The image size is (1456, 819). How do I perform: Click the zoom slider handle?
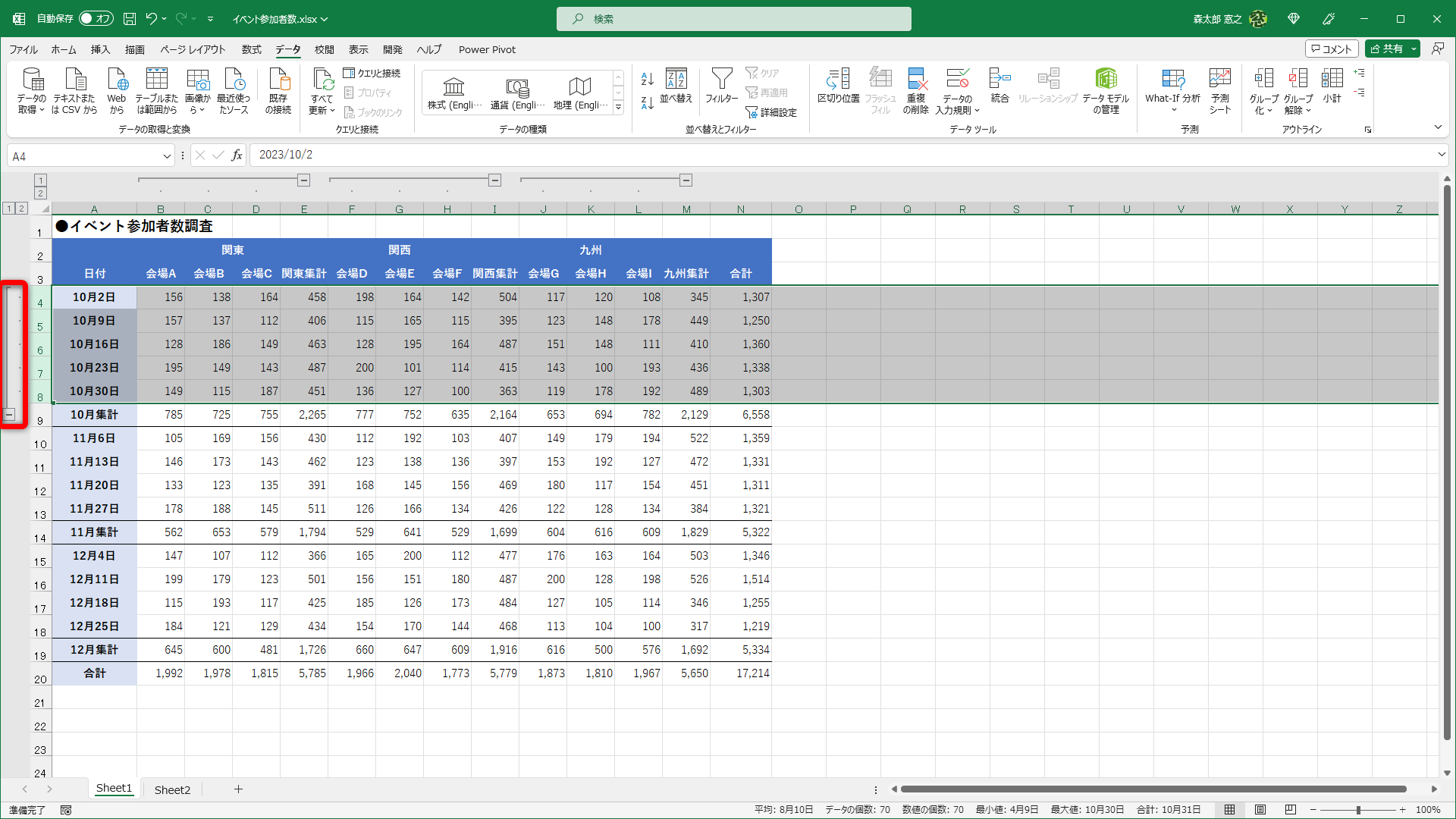1357,810
